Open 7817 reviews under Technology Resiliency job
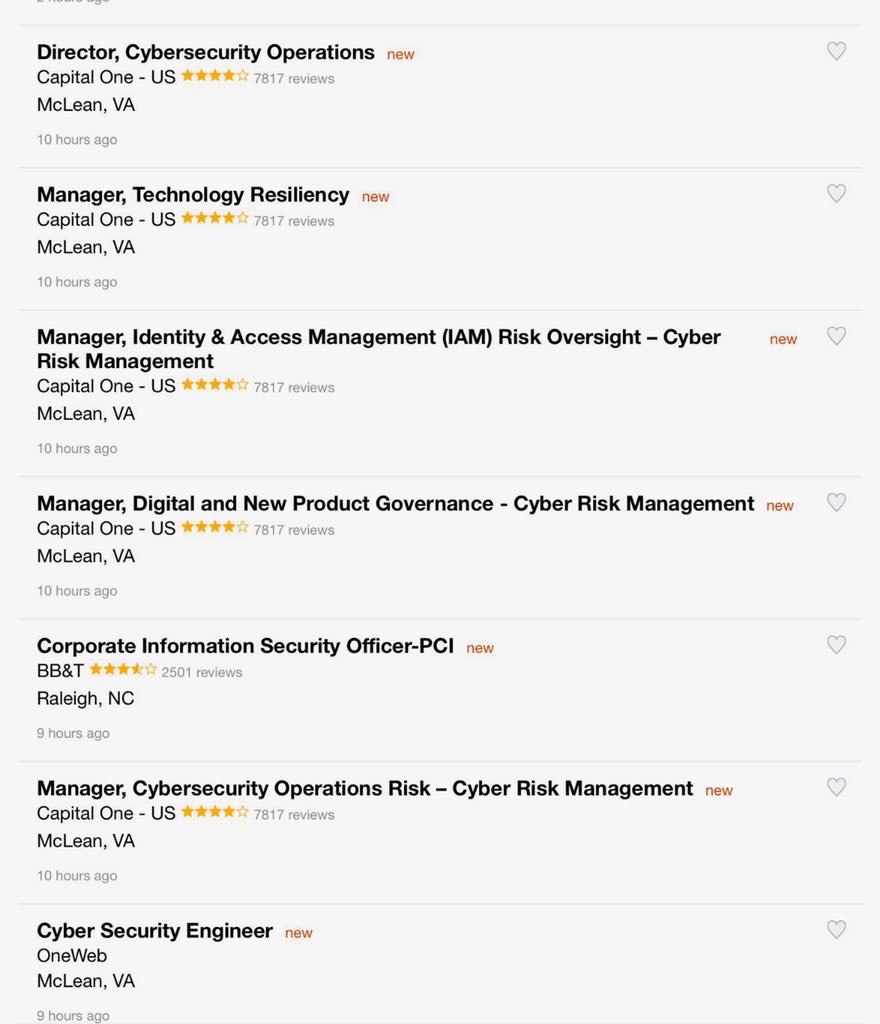 pos(294,221)
